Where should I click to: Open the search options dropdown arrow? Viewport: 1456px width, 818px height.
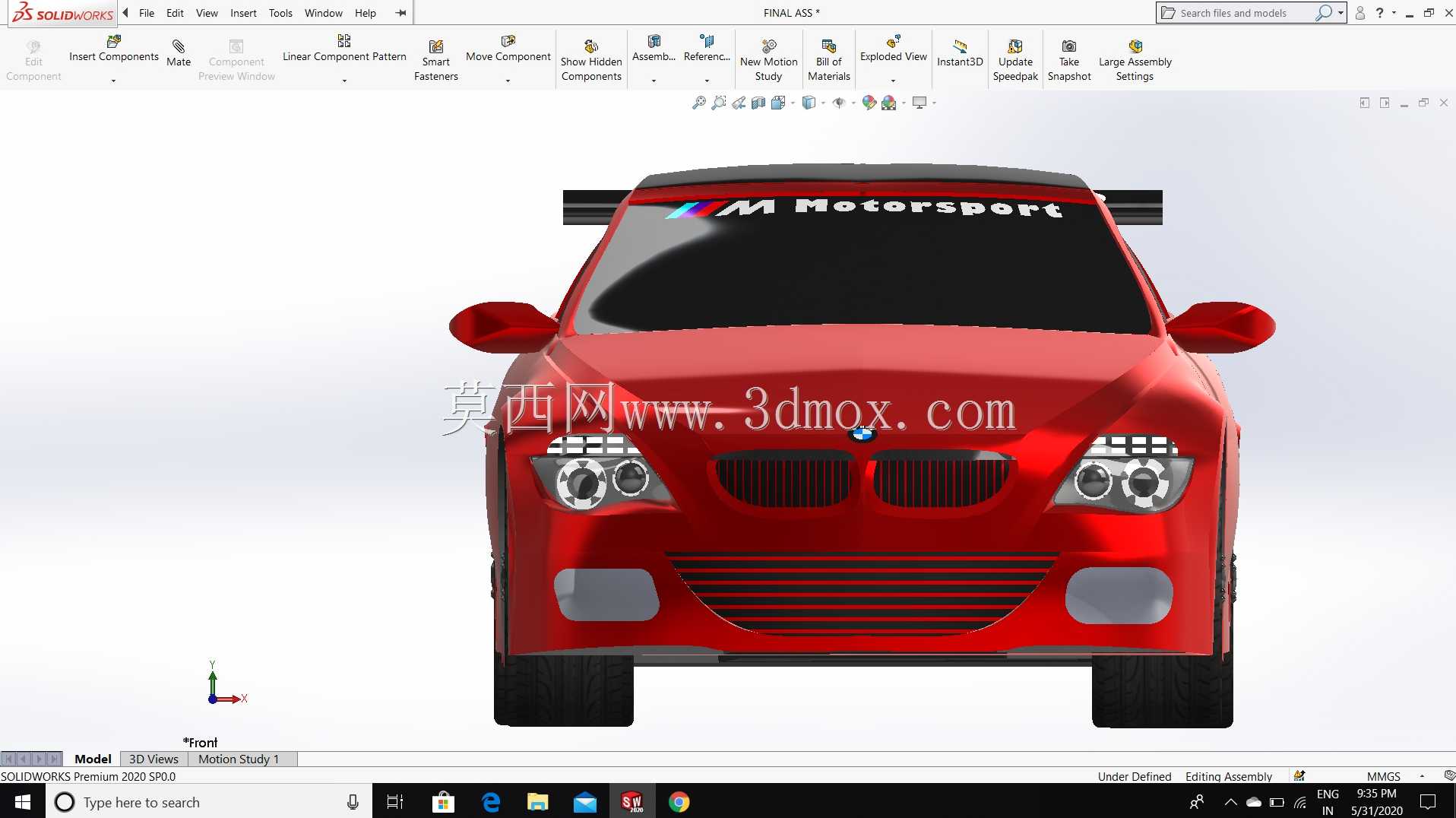(1340, 13)
